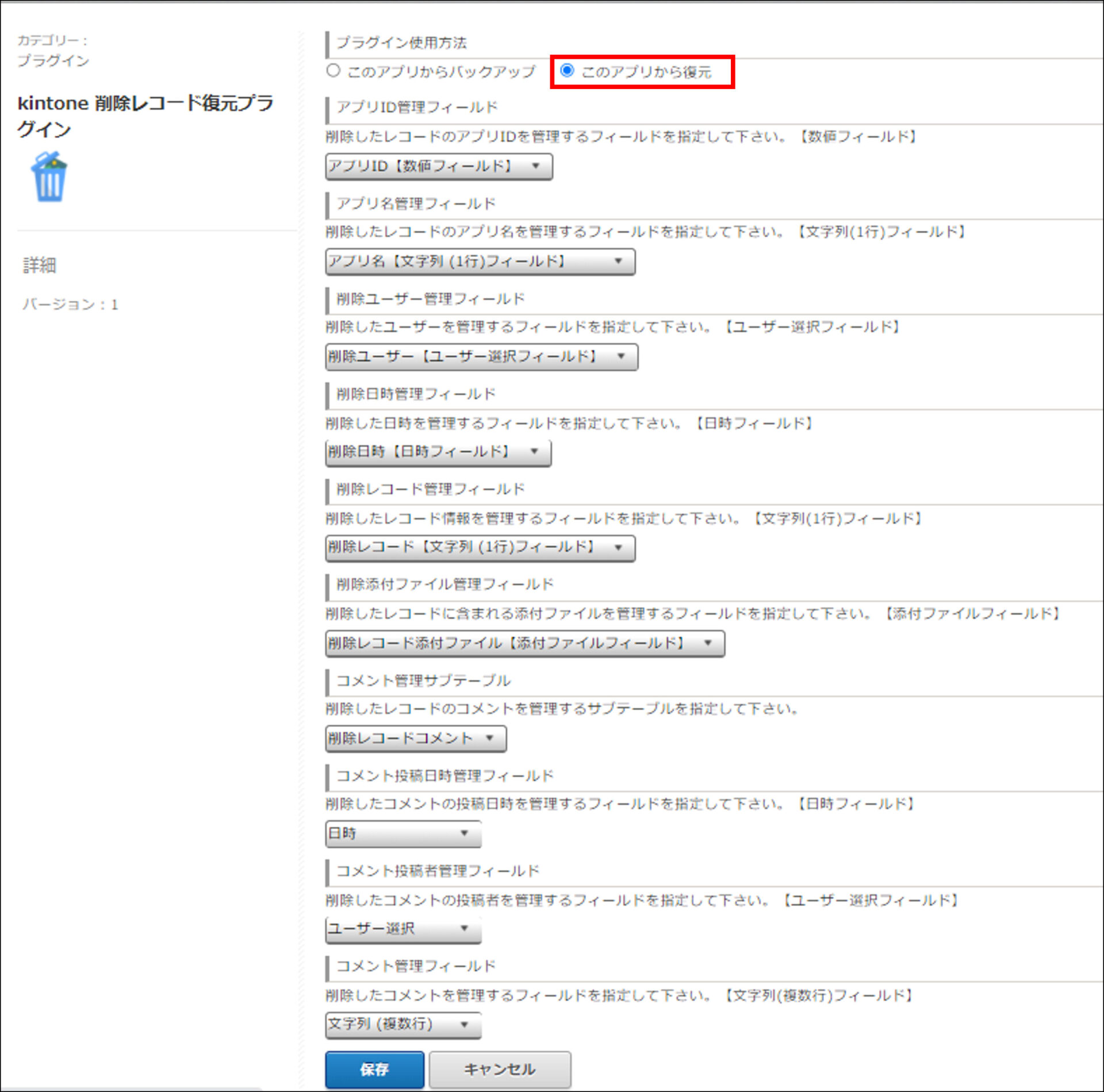Click the カテゴリー： プラグイン text
Screen dimensions: 1104x1092
point(53,51)
